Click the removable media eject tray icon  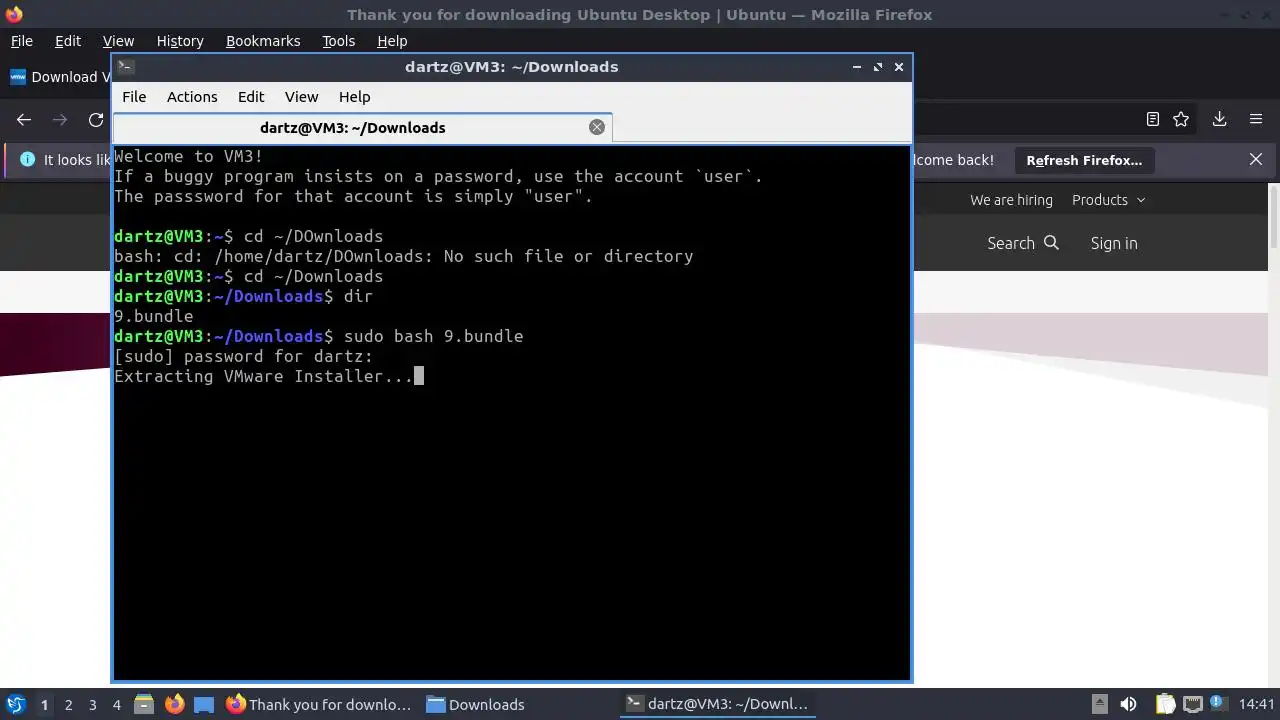[1099, 704]
